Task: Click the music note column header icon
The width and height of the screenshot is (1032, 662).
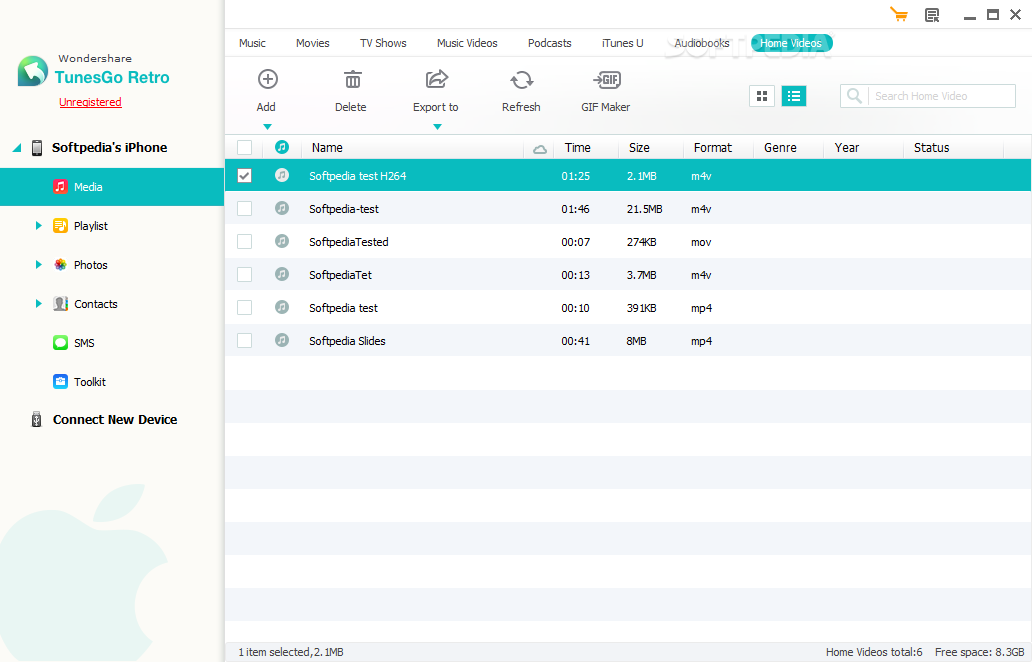Action: point(282,147)
